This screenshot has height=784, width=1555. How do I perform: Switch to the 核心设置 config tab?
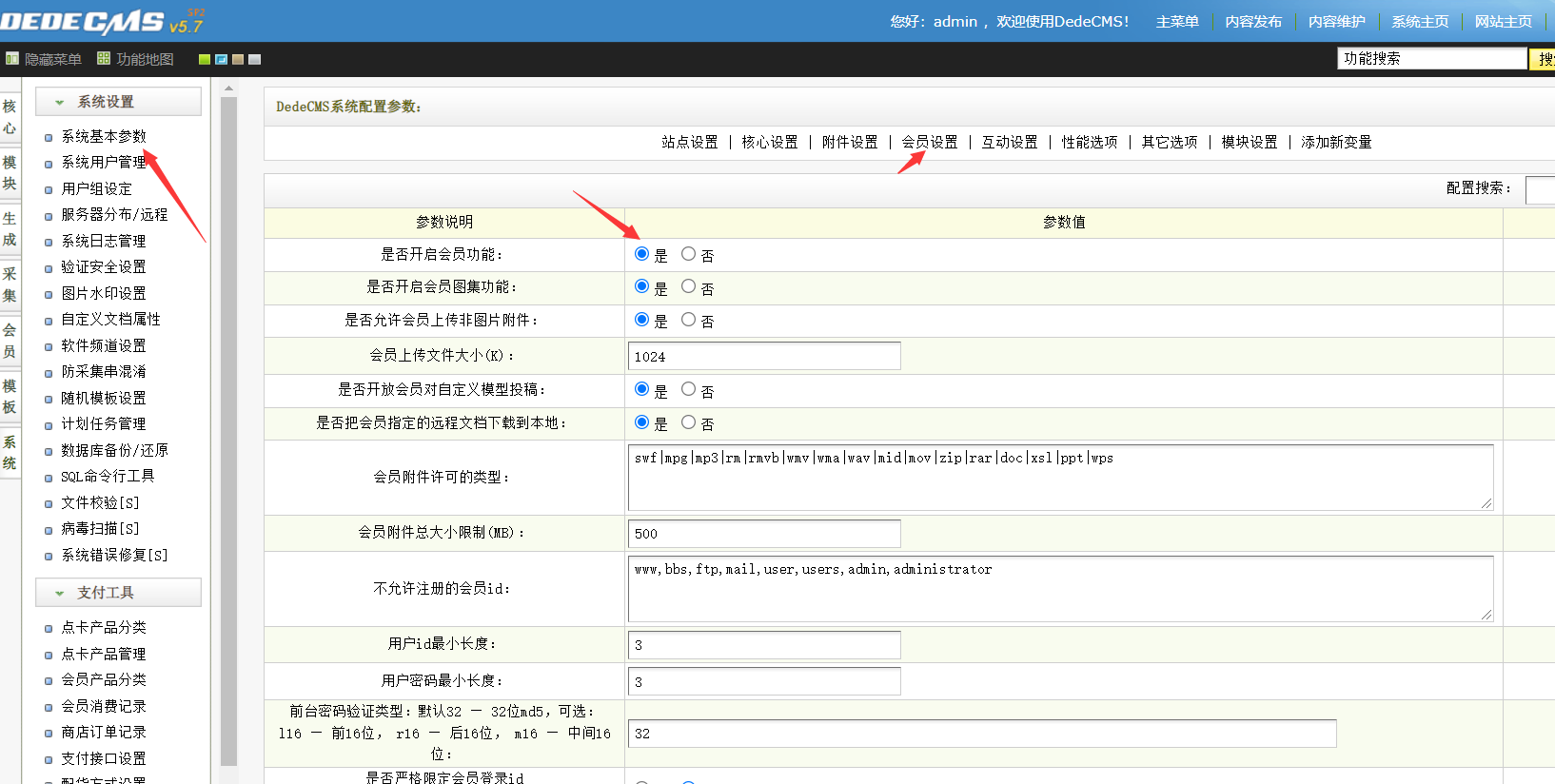[x=770, y=142]
